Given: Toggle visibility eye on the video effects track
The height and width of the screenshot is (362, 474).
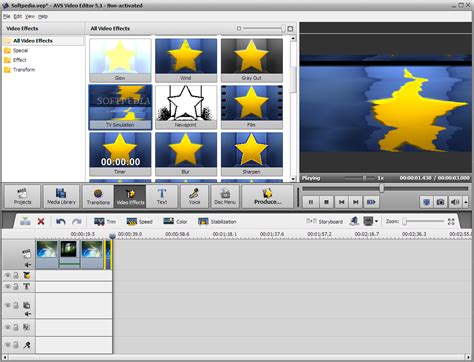Looking at the screenshot, I should pos(7,275).
